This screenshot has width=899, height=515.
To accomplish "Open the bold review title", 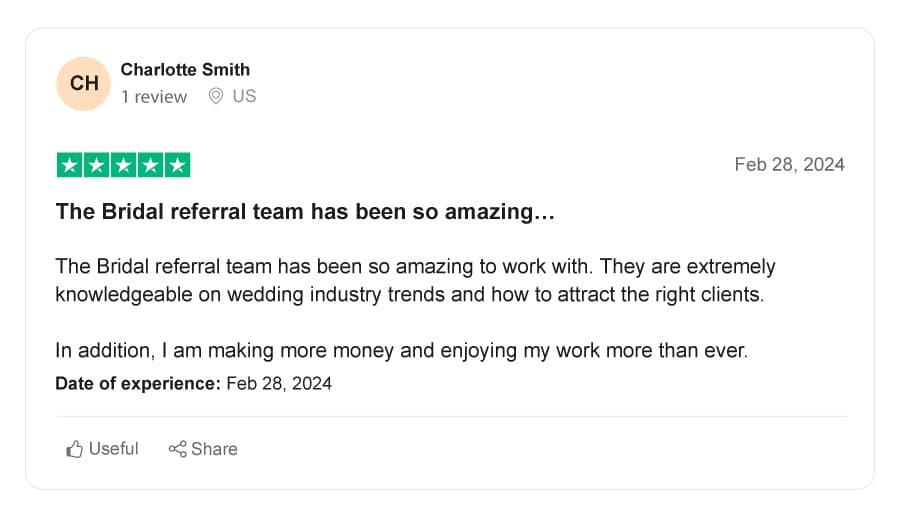I will (x=305, y=212).
